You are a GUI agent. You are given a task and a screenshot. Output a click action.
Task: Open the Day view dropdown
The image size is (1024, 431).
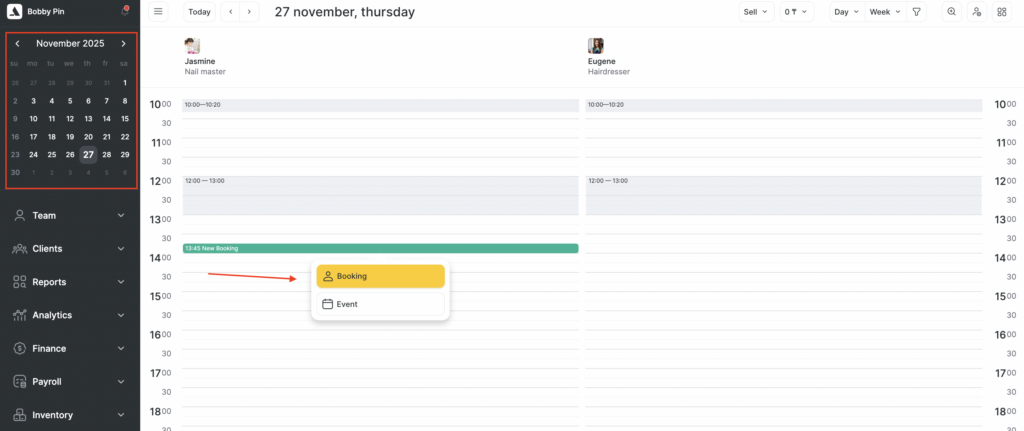click(846, 12)
